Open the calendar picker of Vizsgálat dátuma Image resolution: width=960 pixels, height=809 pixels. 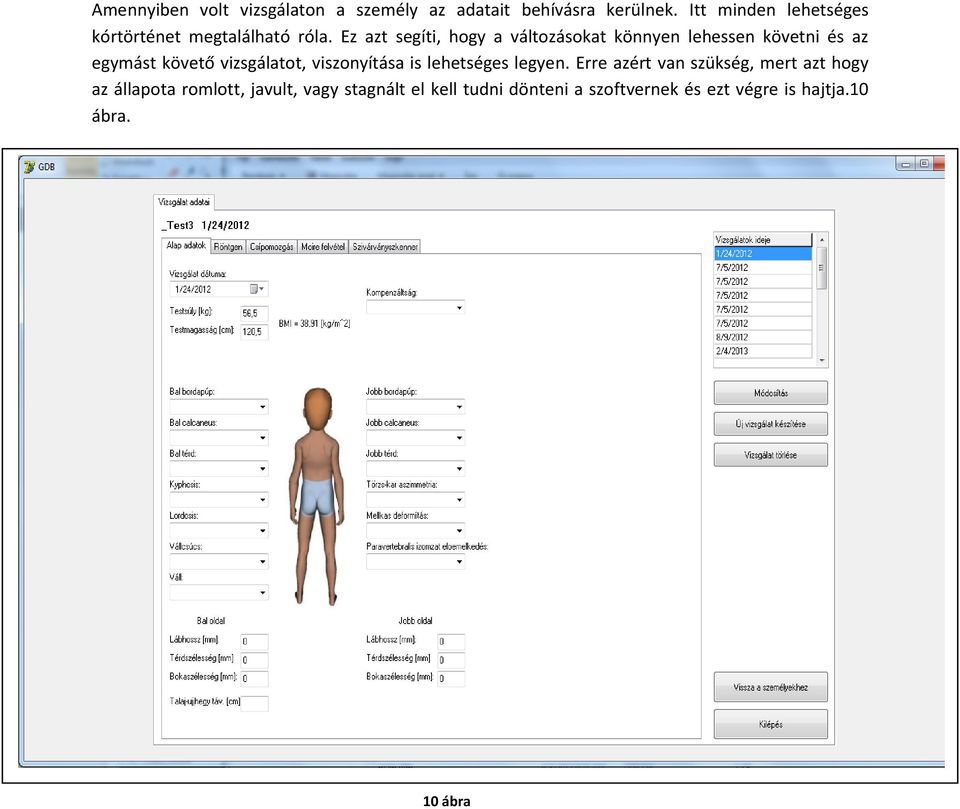click(x=257, y=289)
